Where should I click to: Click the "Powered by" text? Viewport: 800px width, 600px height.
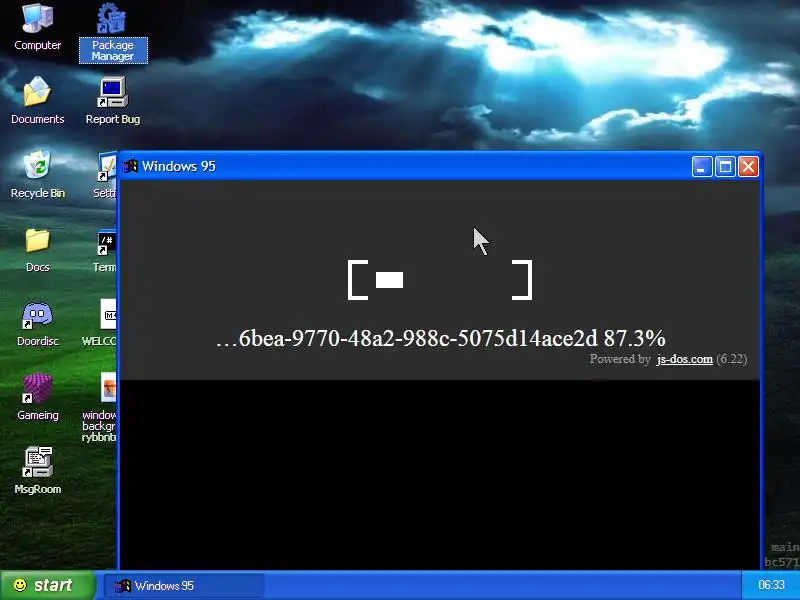coord(620,359)
